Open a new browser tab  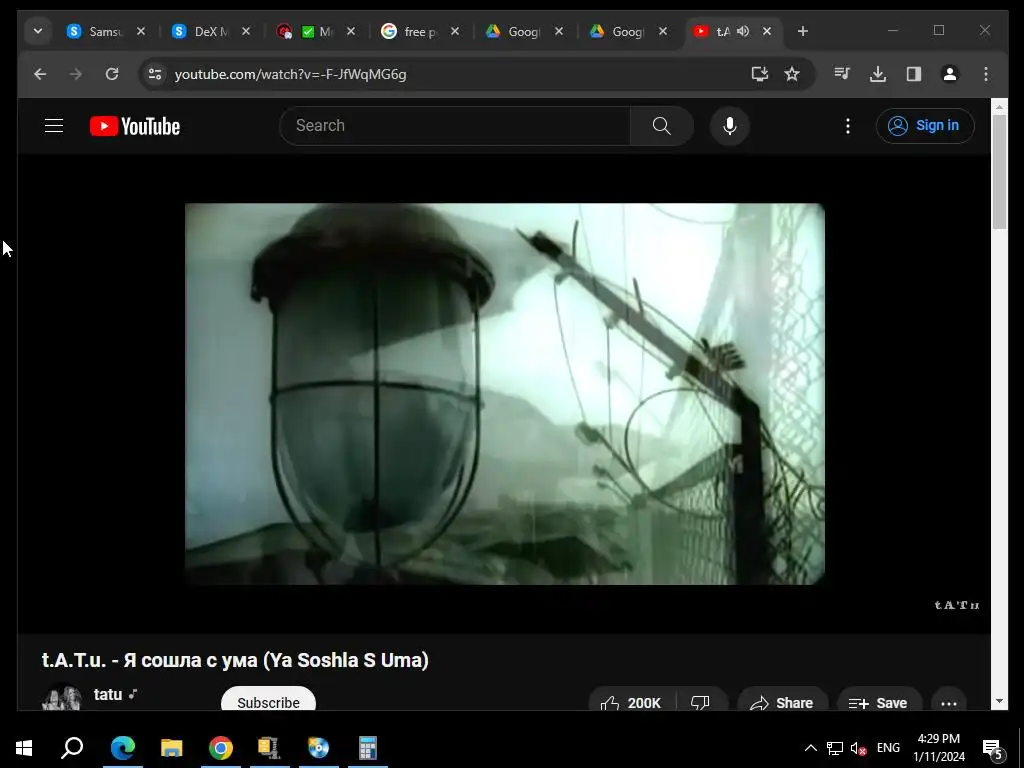click(803, 31)
